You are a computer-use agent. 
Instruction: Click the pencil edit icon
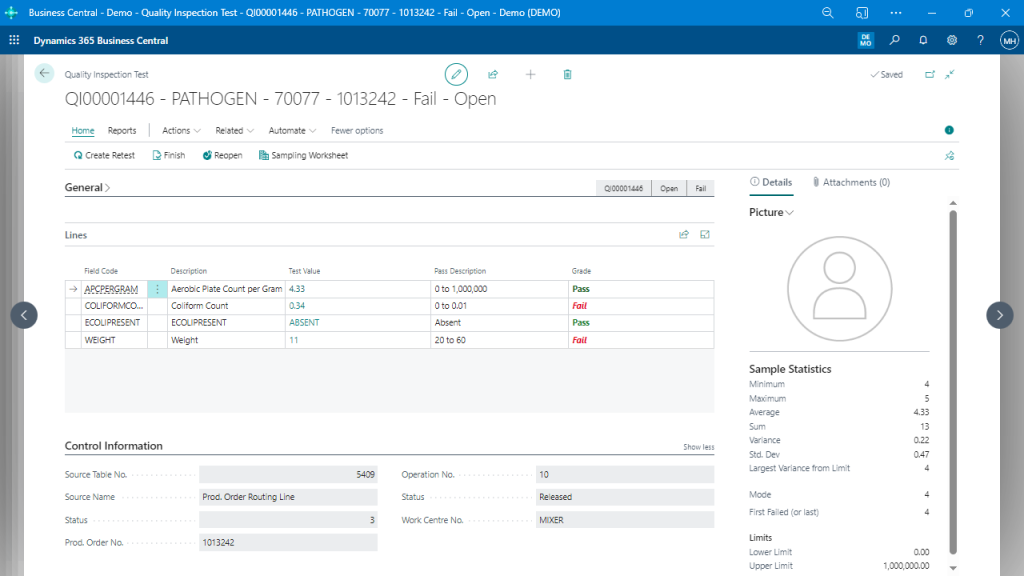[456, 74]
